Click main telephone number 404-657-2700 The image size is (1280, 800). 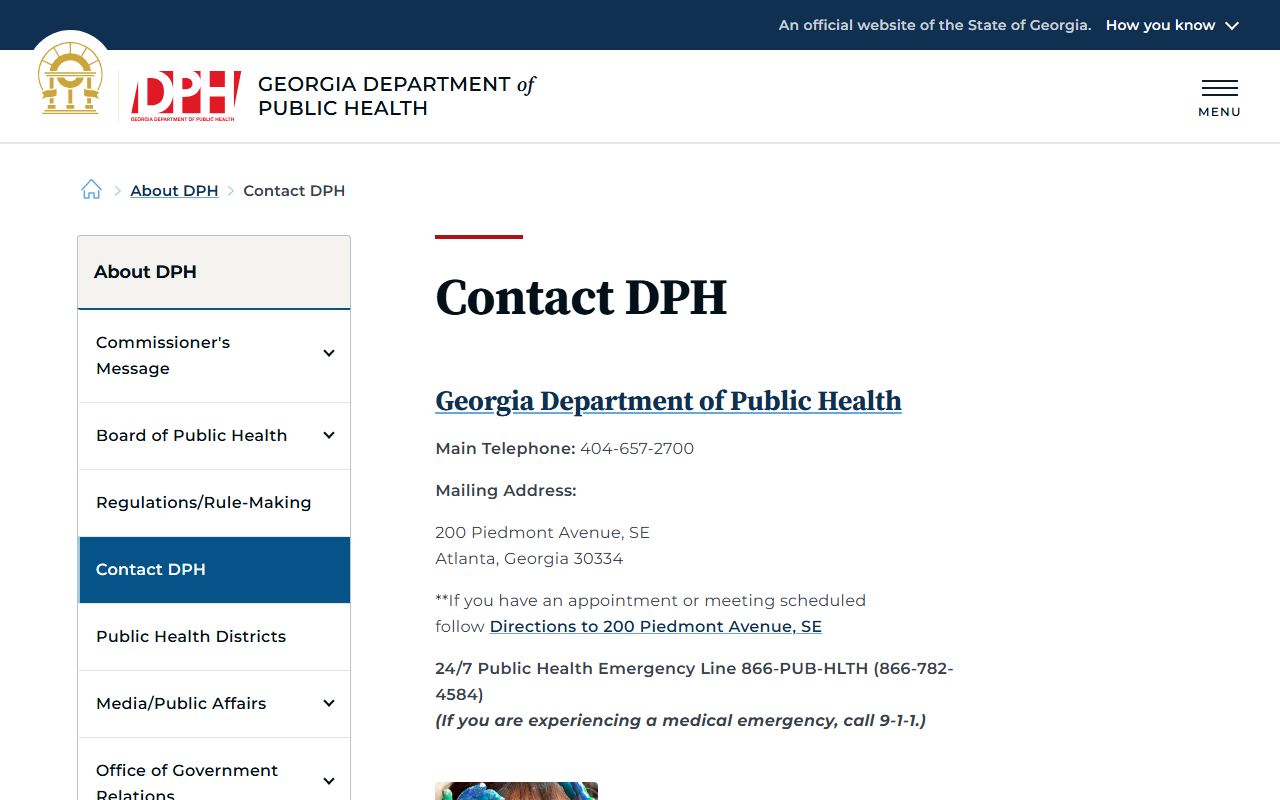point(637,449)
